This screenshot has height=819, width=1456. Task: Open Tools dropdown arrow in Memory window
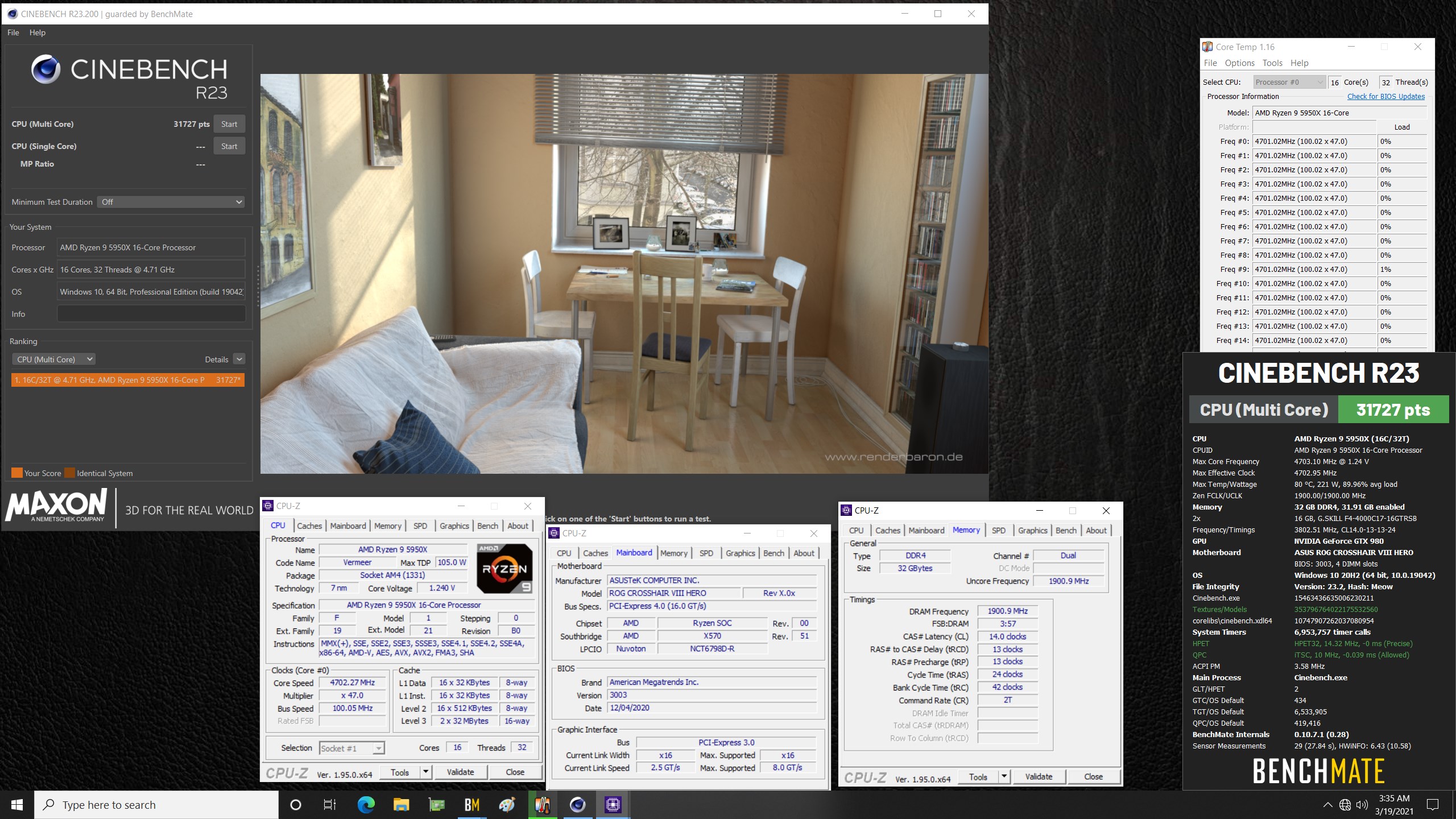tap(1004, 776)
